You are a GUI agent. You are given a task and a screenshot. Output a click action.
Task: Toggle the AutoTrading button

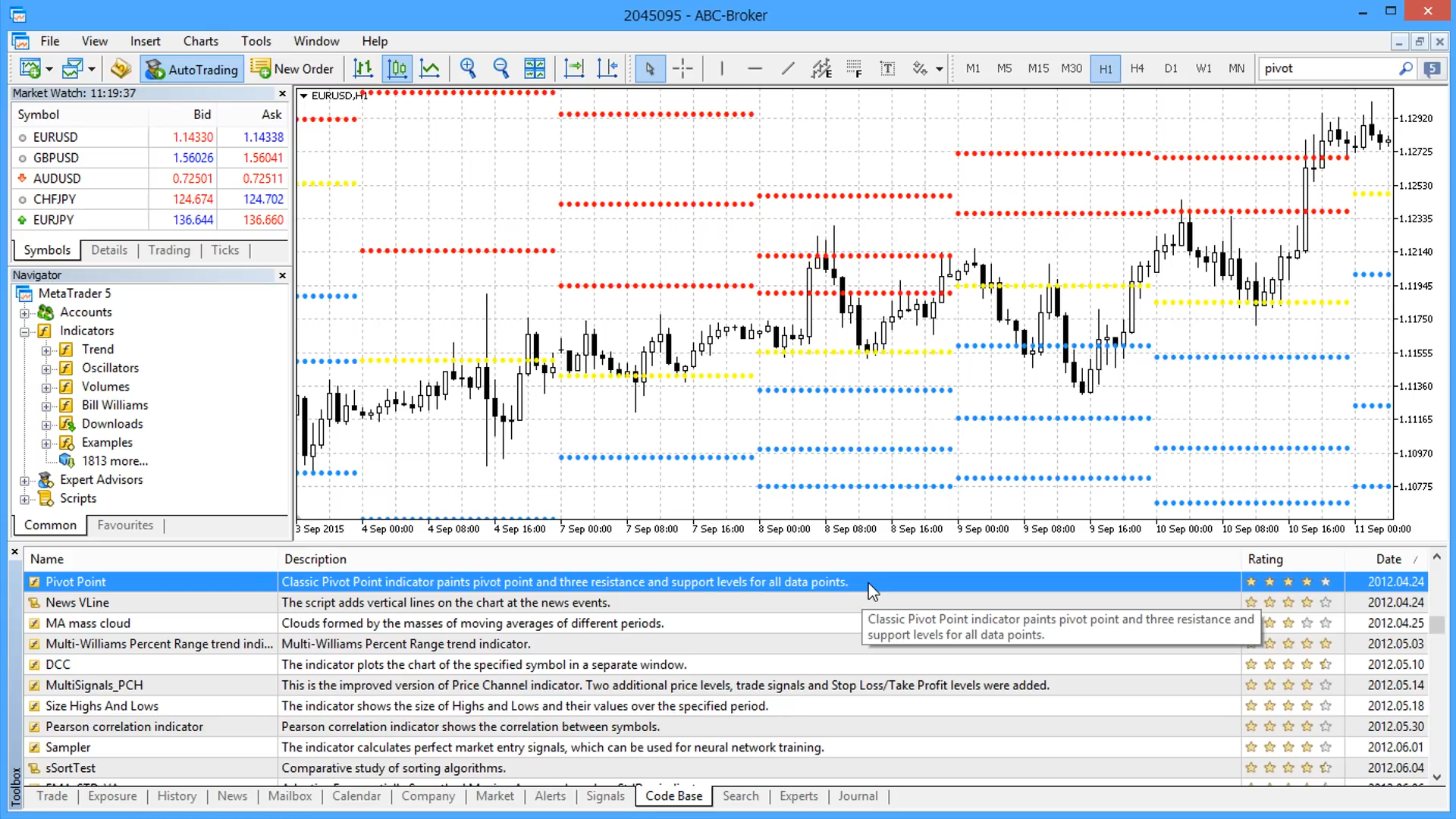(x=193, y=69)
